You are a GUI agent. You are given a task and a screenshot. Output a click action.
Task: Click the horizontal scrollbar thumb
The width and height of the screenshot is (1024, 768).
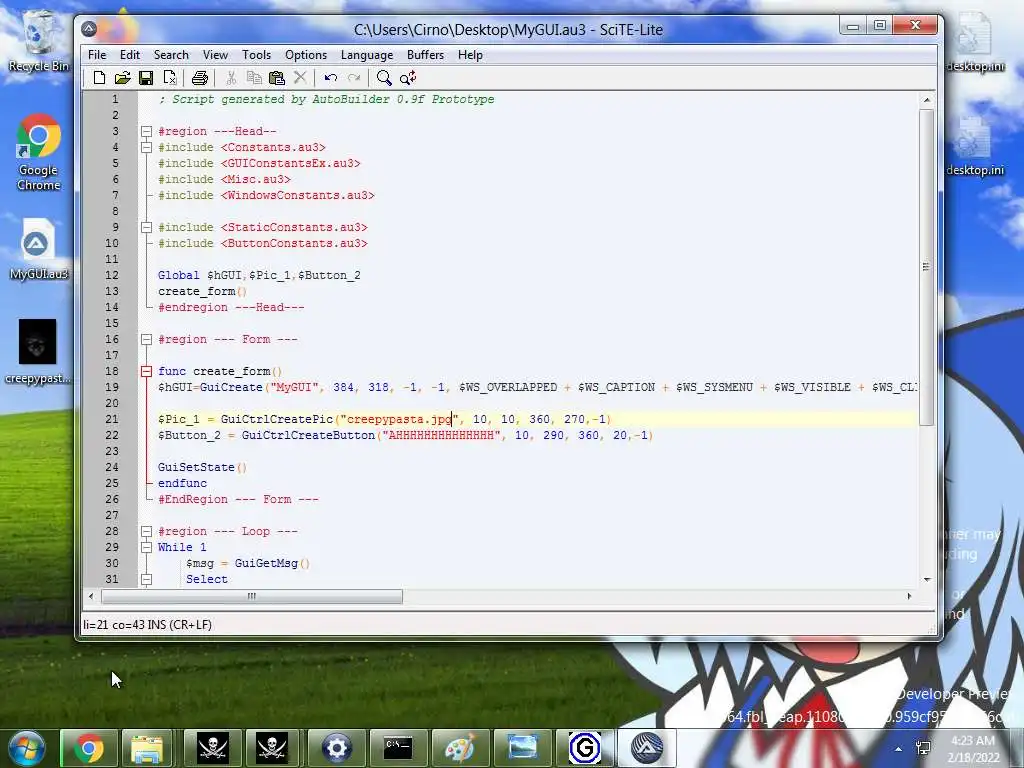pos(252,596)
